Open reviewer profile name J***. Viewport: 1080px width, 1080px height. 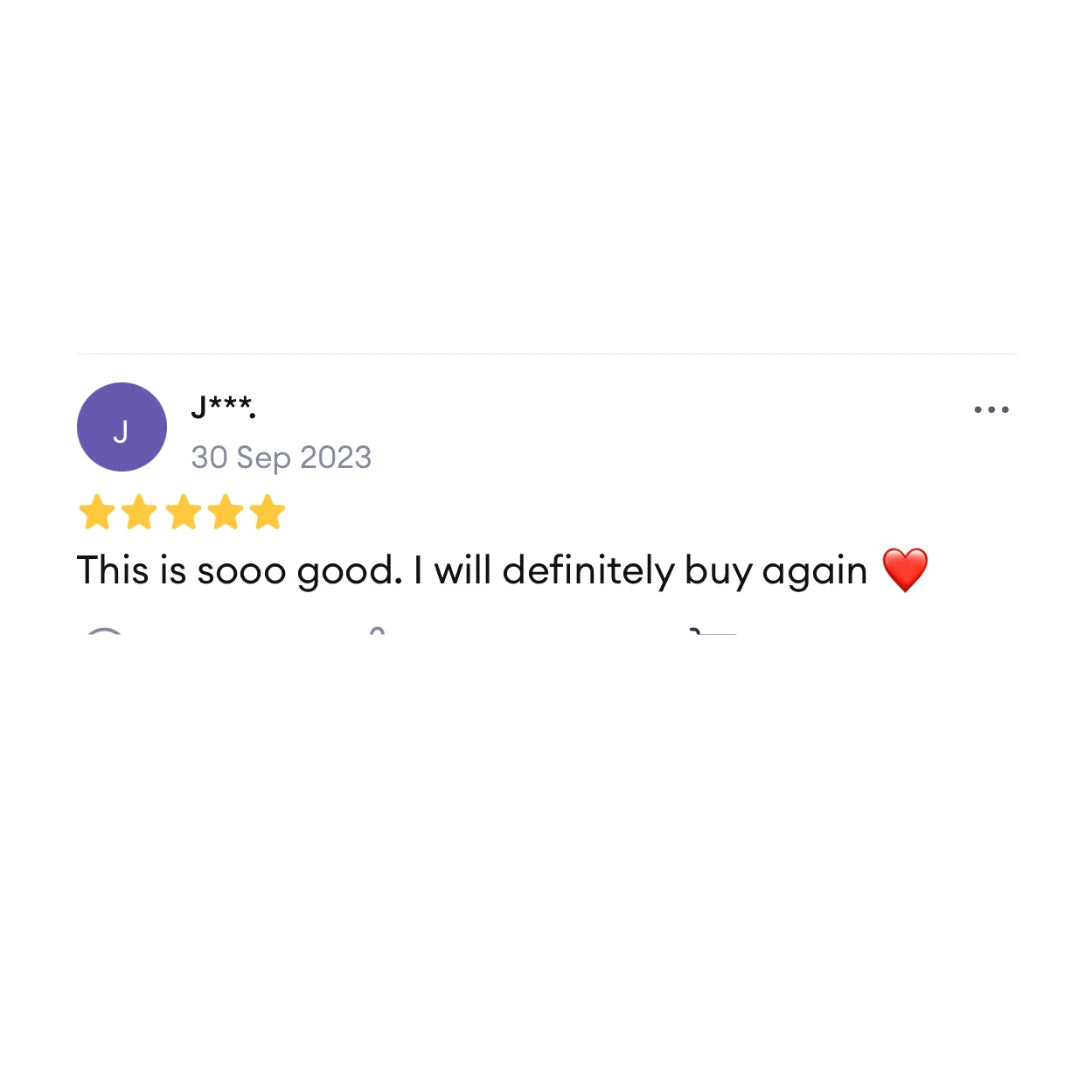coord(223,406)
